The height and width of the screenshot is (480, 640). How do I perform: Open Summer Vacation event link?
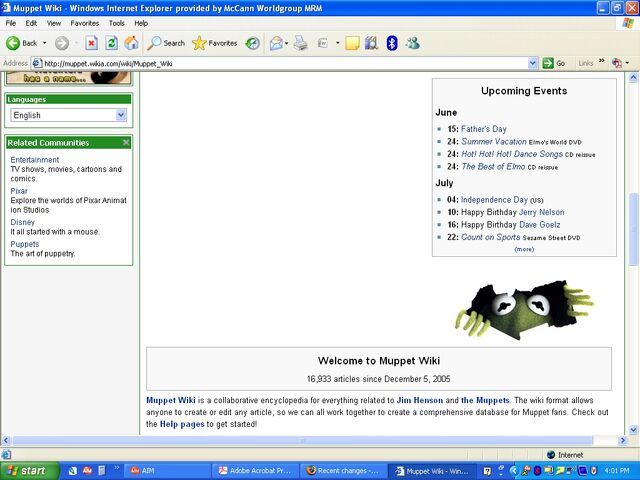tap(494, 142)
